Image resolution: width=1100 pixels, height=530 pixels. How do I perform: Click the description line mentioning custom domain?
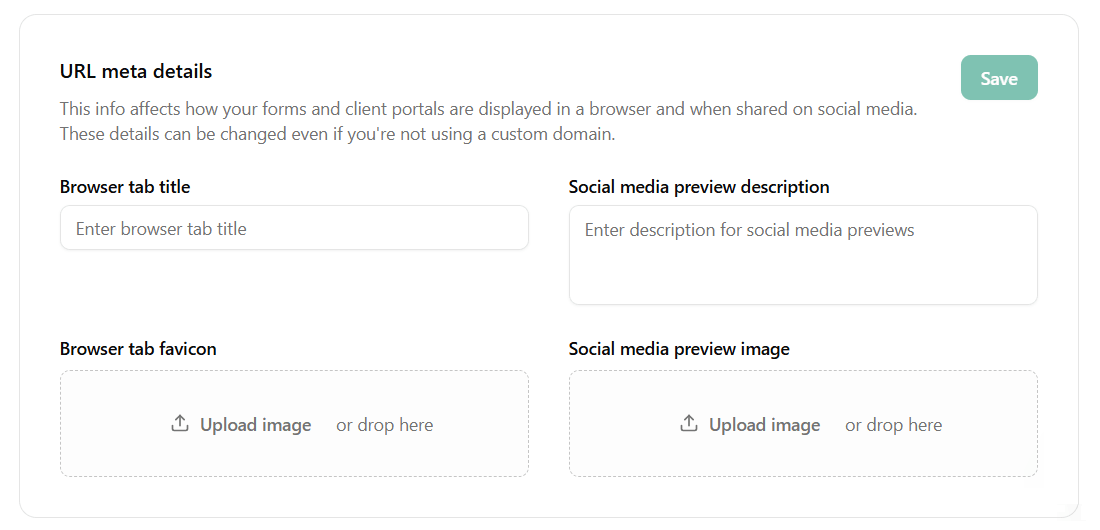(x=337, y=134)
